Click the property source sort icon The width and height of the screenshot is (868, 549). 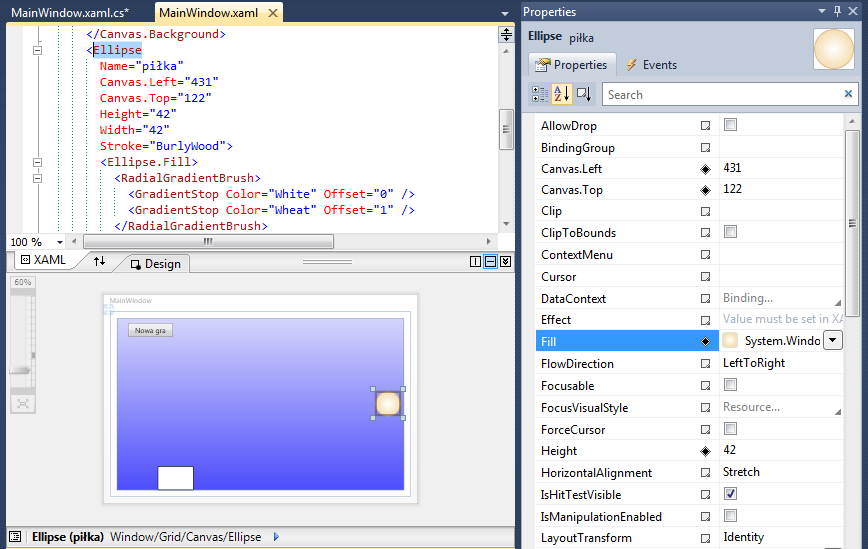tap(584, 94)
